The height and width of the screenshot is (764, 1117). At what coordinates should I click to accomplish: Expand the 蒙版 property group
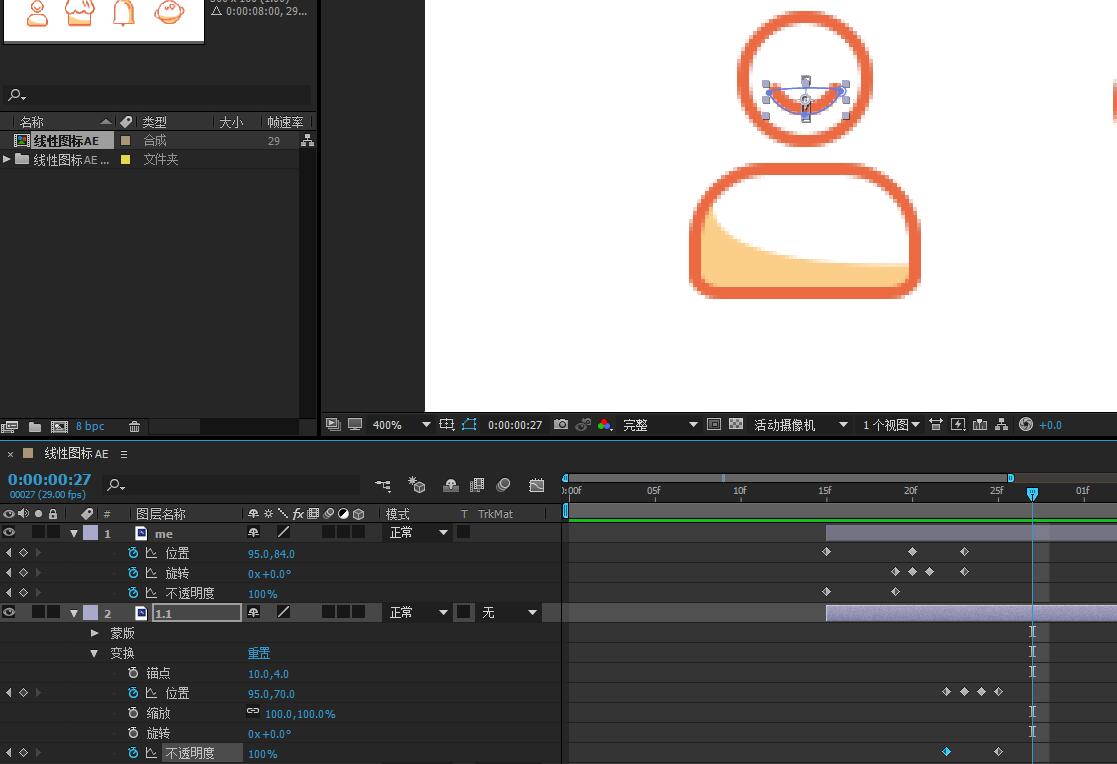pos(95,633)
